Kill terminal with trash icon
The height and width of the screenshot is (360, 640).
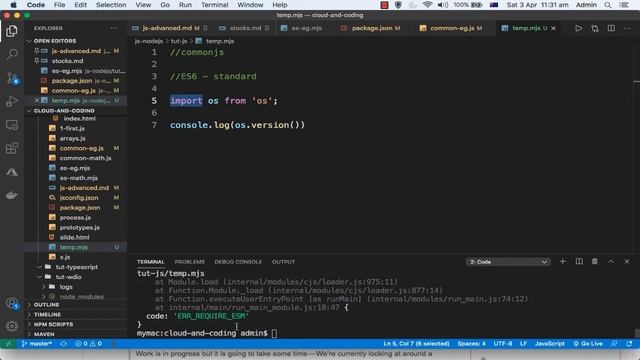click(x=595, y=261)
